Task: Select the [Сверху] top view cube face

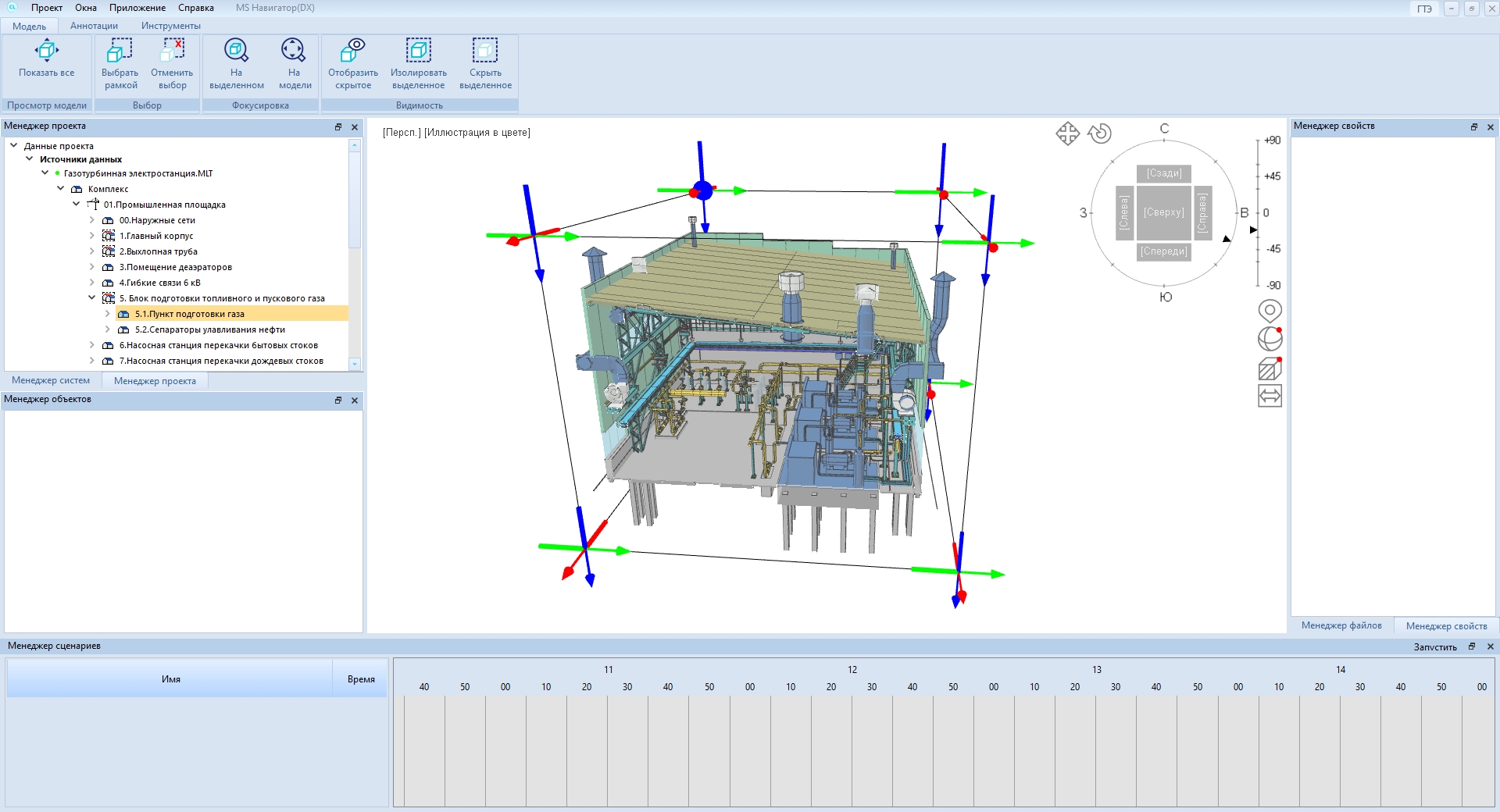Action: tap(1163, 212)
